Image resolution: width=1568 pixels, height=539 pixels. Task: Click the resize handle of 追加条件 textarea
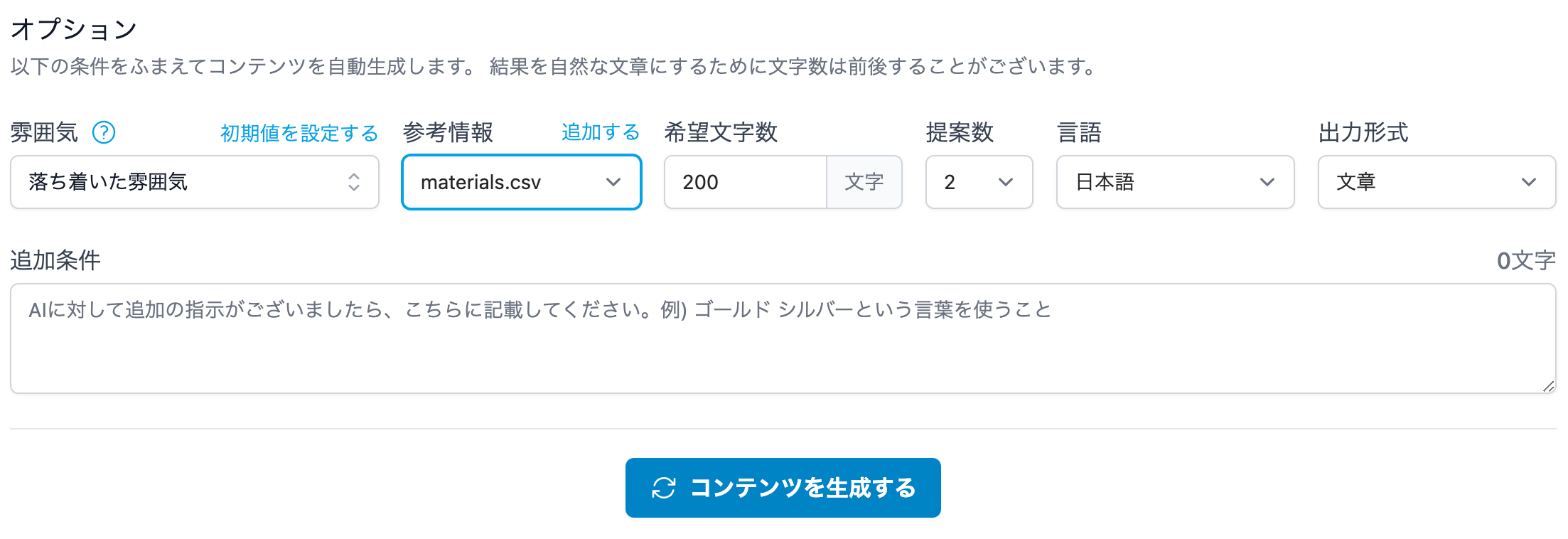(1548, 386)
